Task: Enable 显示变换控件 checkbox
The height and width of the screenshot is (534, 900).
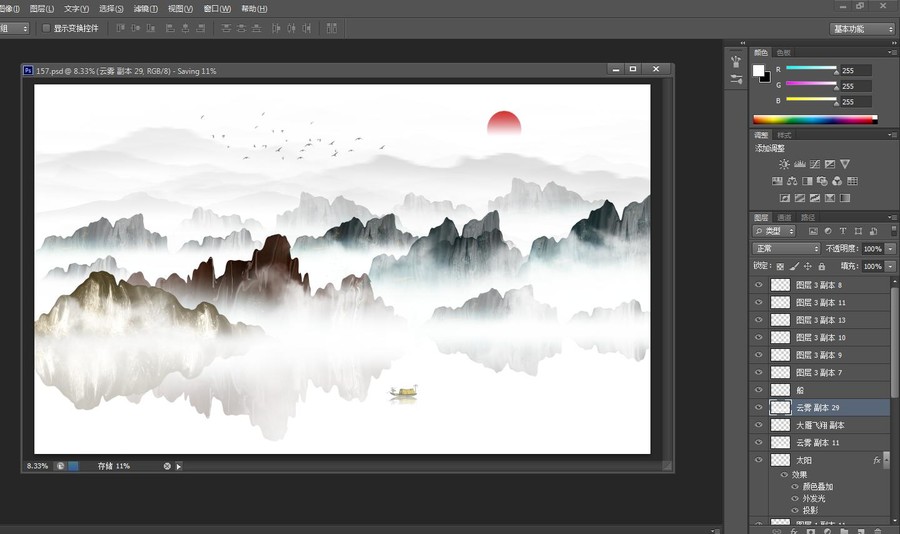Action: [x=46, y=28]
